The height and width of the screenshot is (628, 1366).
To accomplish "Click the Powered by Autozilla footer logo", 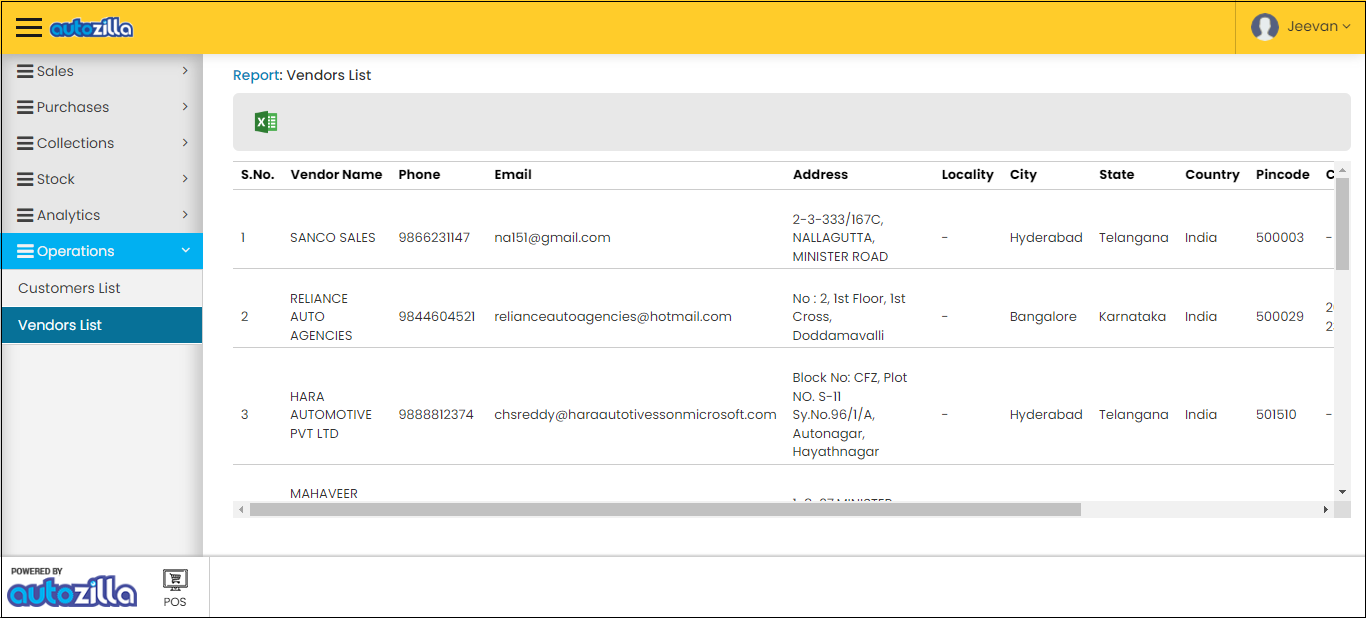I will 71,587.
